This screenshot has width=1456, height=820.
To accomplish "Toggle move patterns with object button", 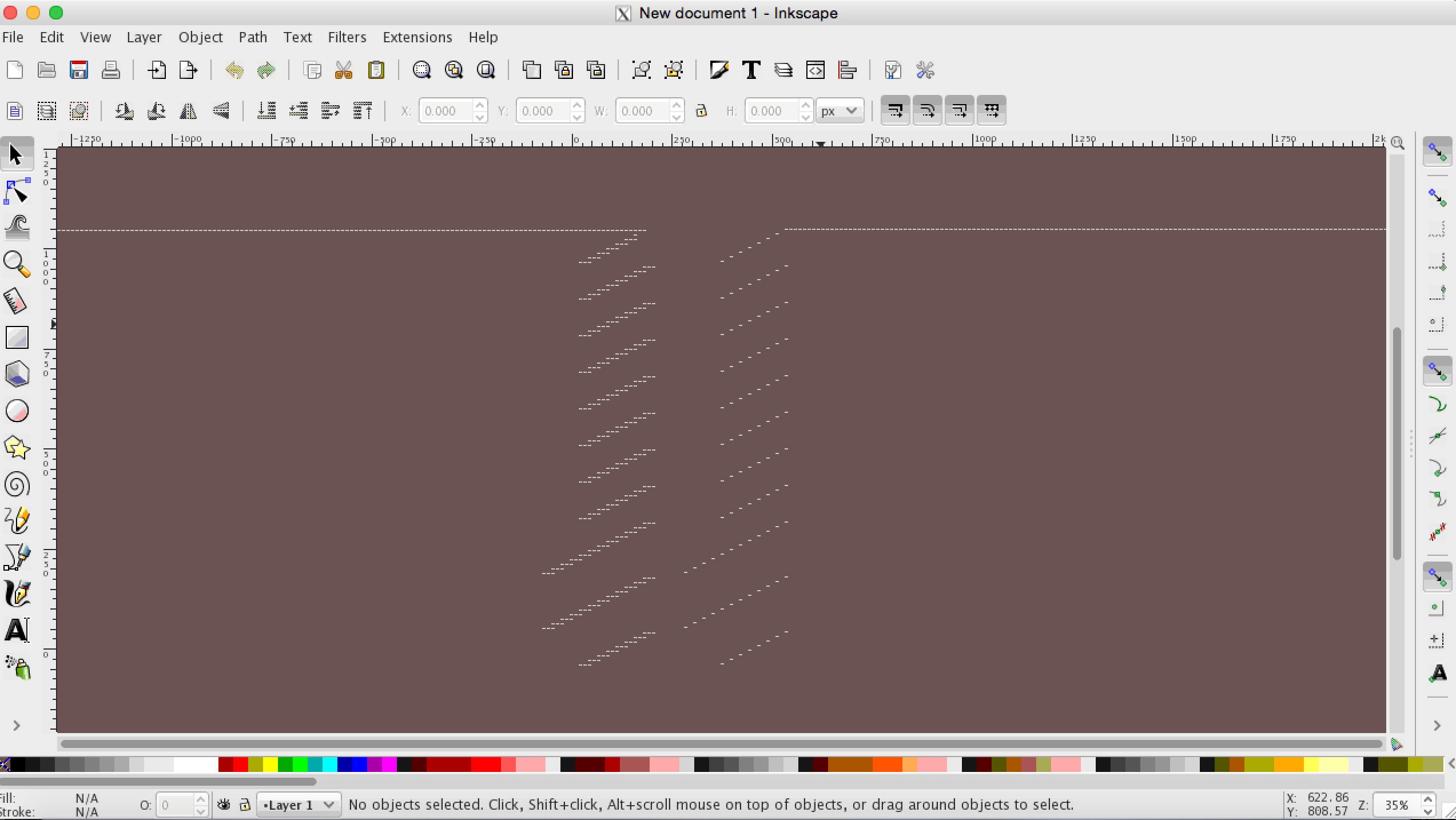I will tap(992, 110).
